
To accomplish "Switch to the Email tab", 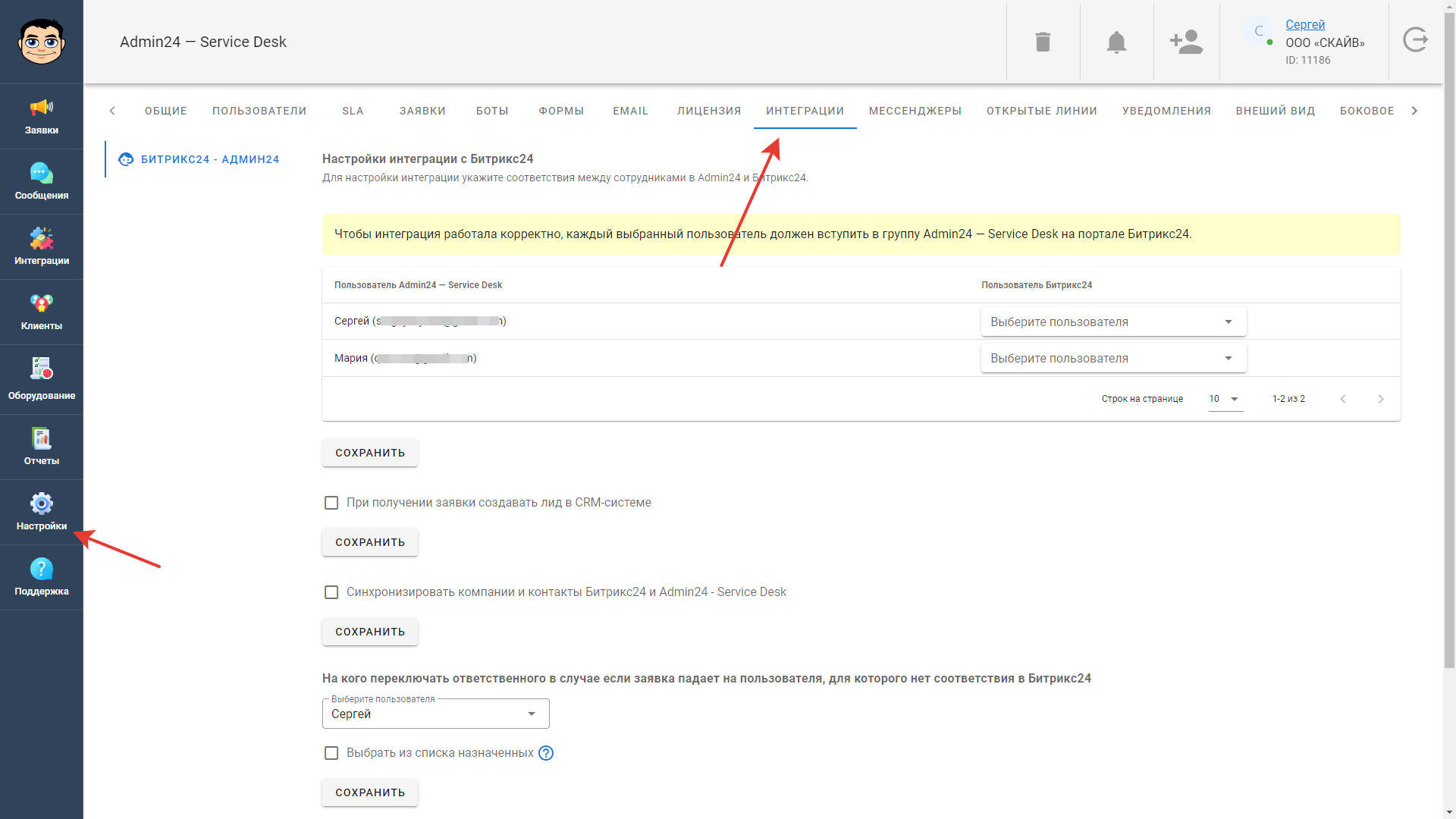I will point(631,111).
